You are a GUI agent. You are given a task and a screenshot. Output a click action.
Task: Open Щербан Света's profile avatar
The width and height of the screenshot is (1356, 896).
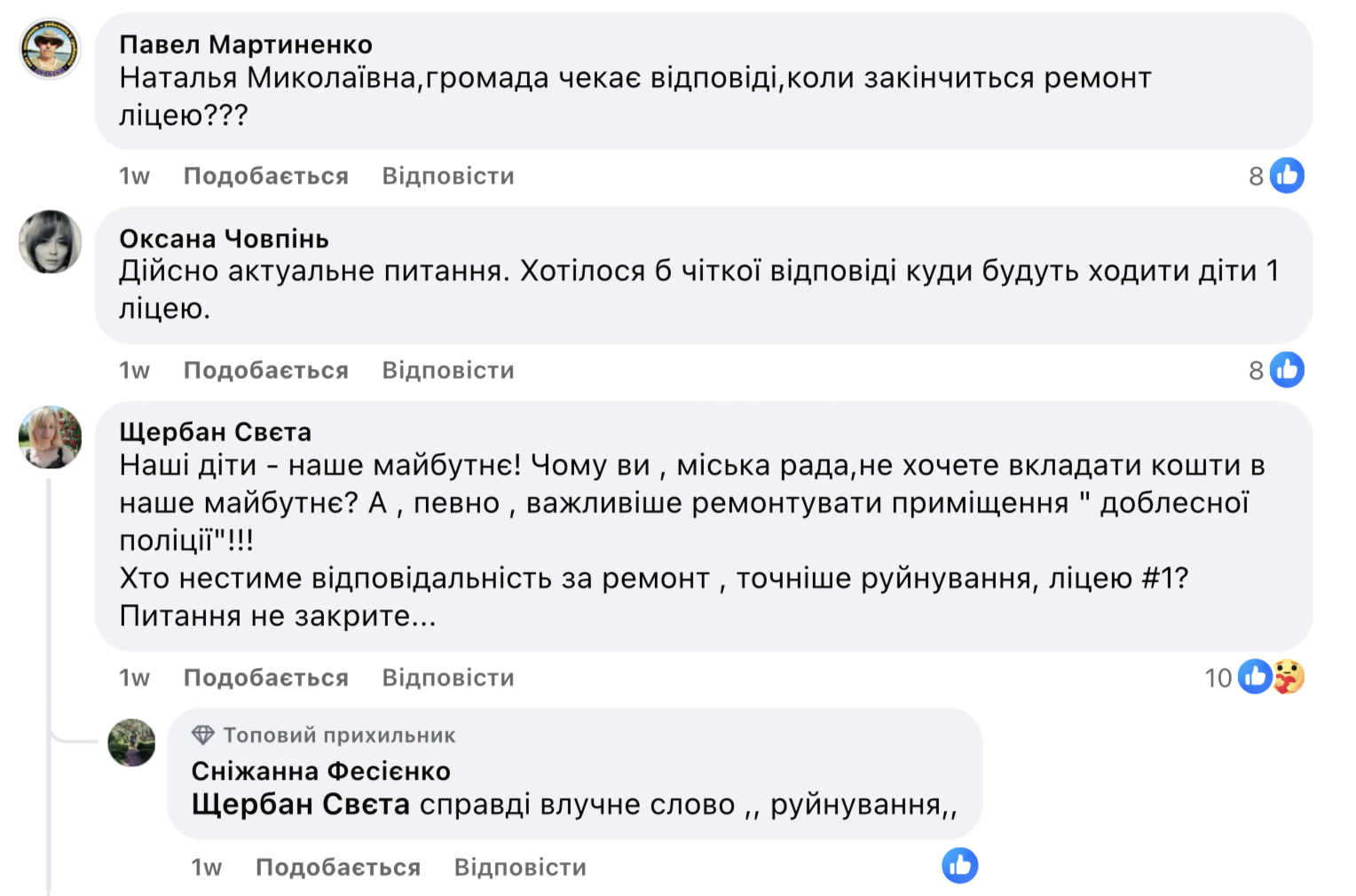[51, 436]
